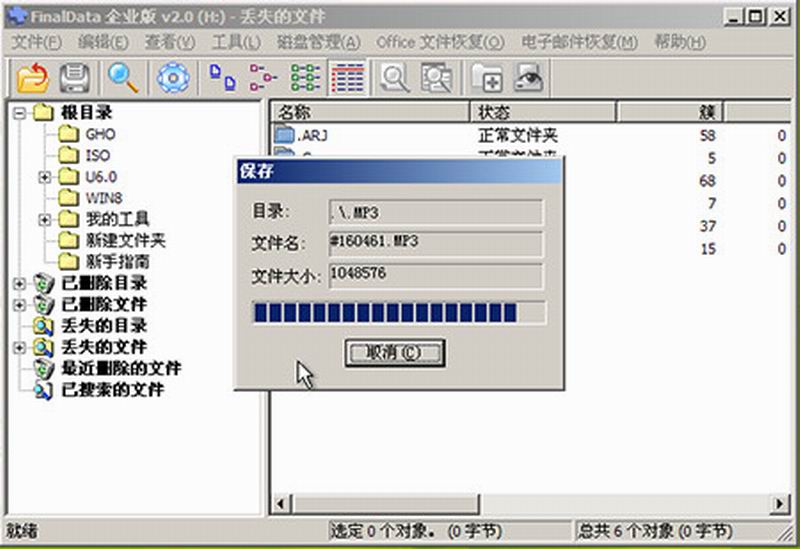Click the preview eye toolbar icon
The image size is (800, 549).
(x=528, y=78)
